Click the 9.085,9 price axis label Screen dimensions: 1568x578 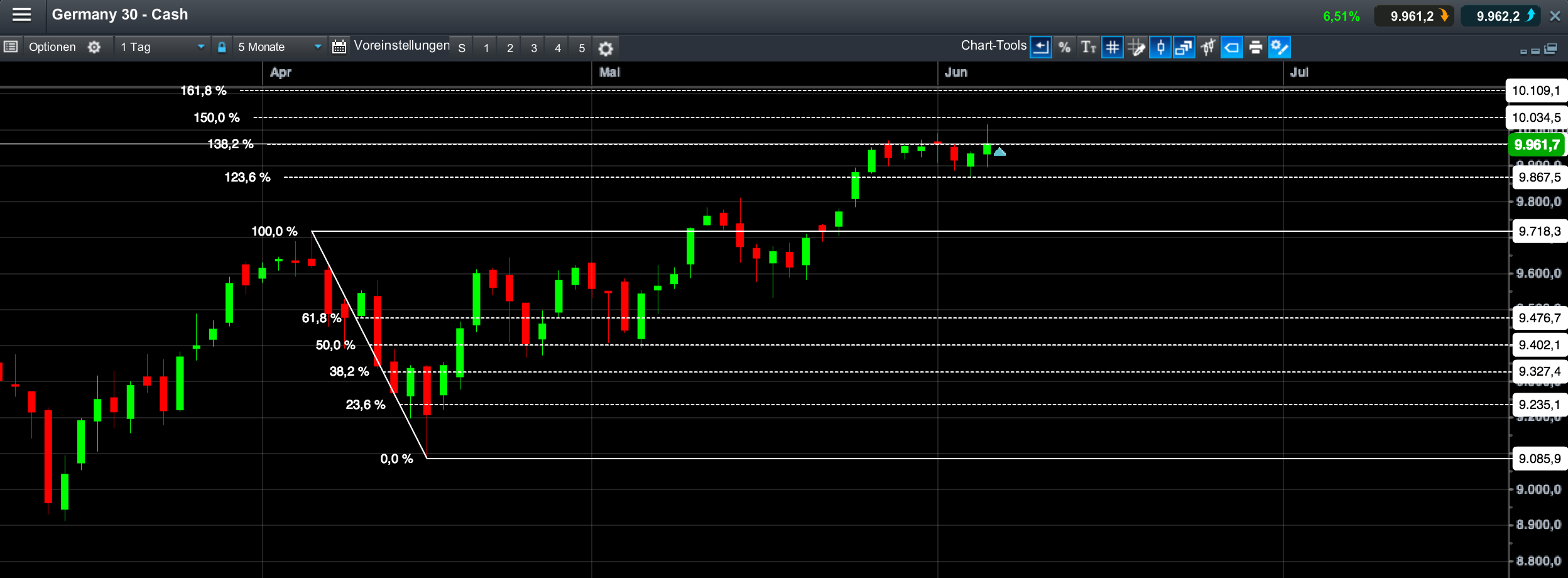tap(1540, 459)
